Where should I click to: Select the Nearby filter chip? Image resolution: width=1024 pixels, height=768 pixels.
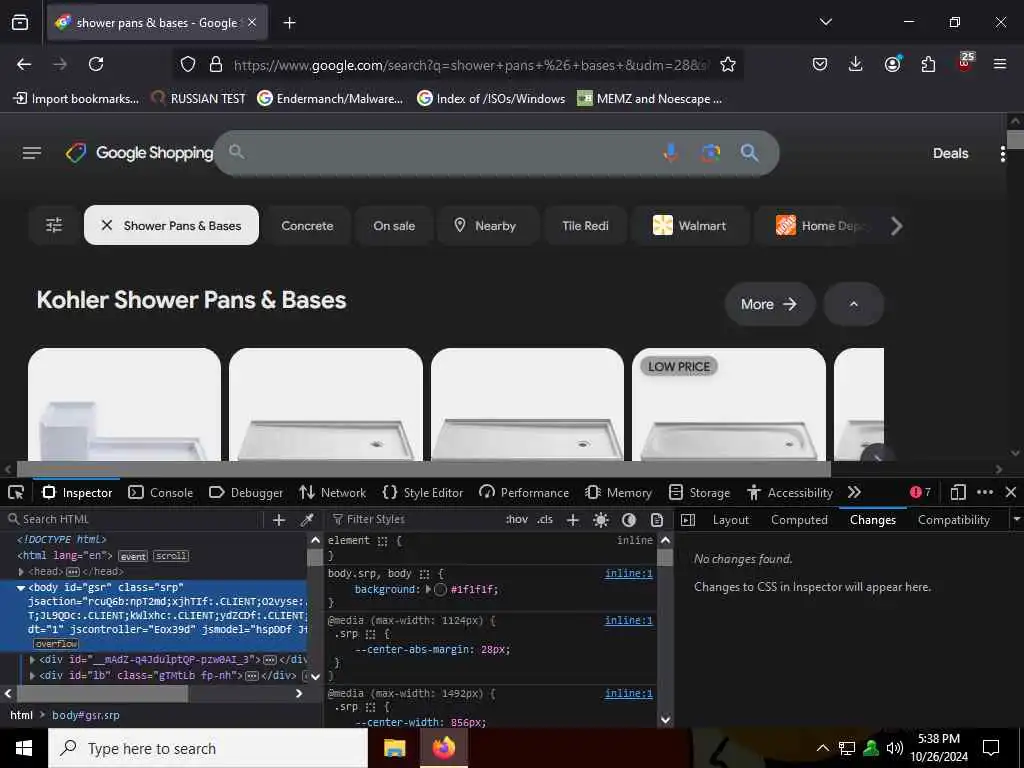point(486,225)
